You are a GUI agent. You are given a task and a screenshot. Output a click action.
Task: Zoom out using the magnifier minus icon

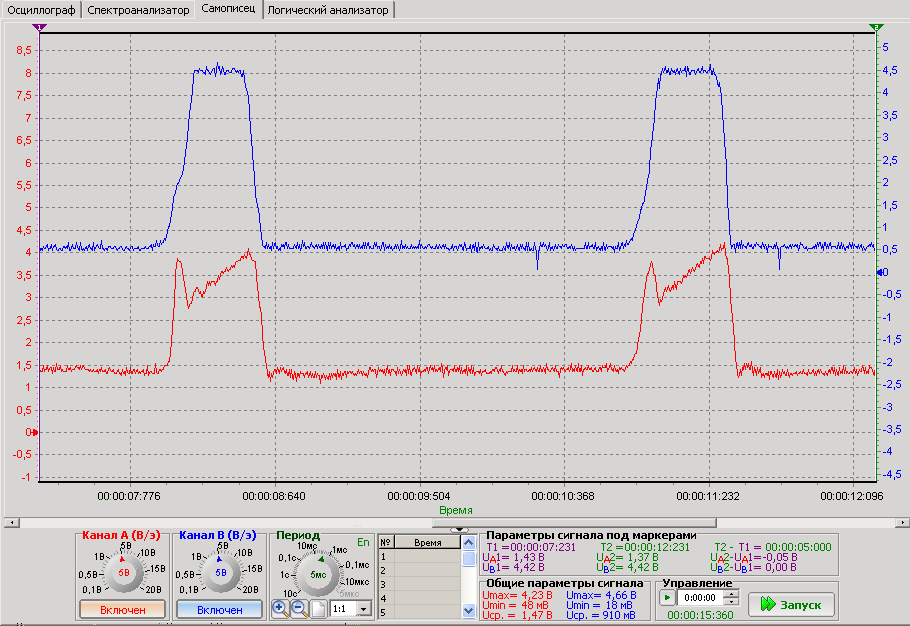(299, 609)
